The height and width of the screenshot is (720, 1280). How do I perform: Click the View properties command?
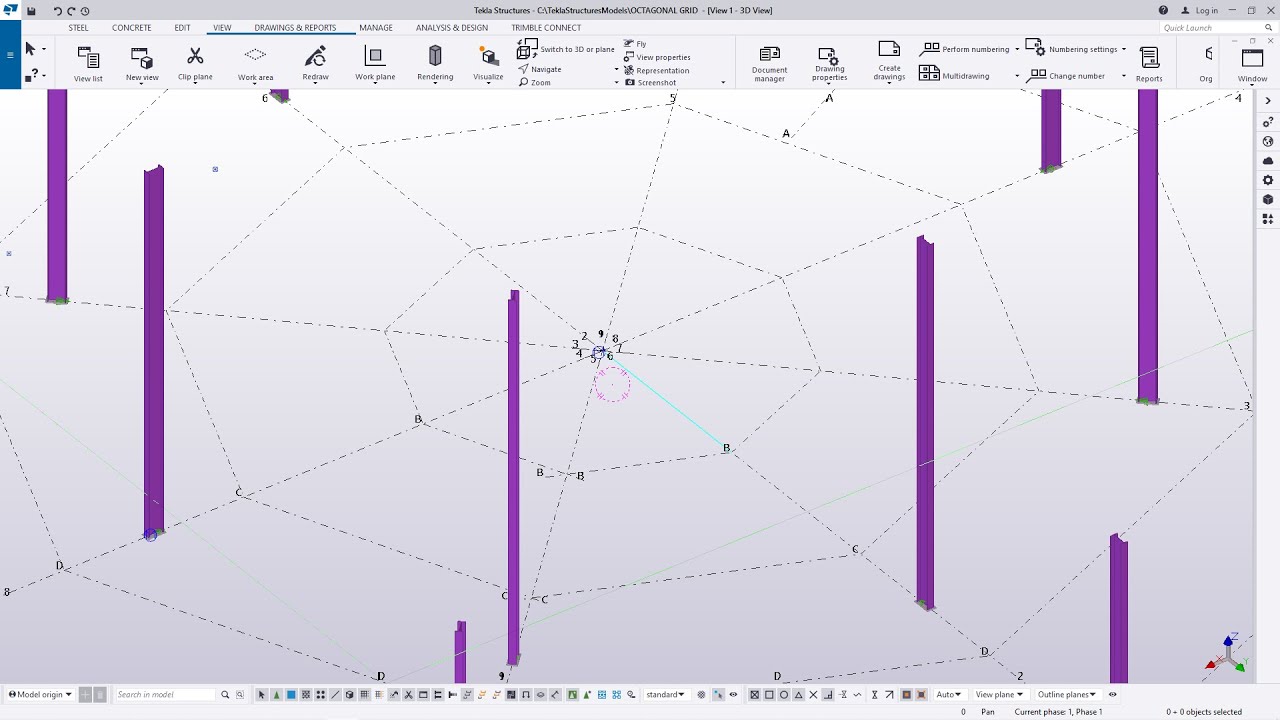click(x=657, y=57)
